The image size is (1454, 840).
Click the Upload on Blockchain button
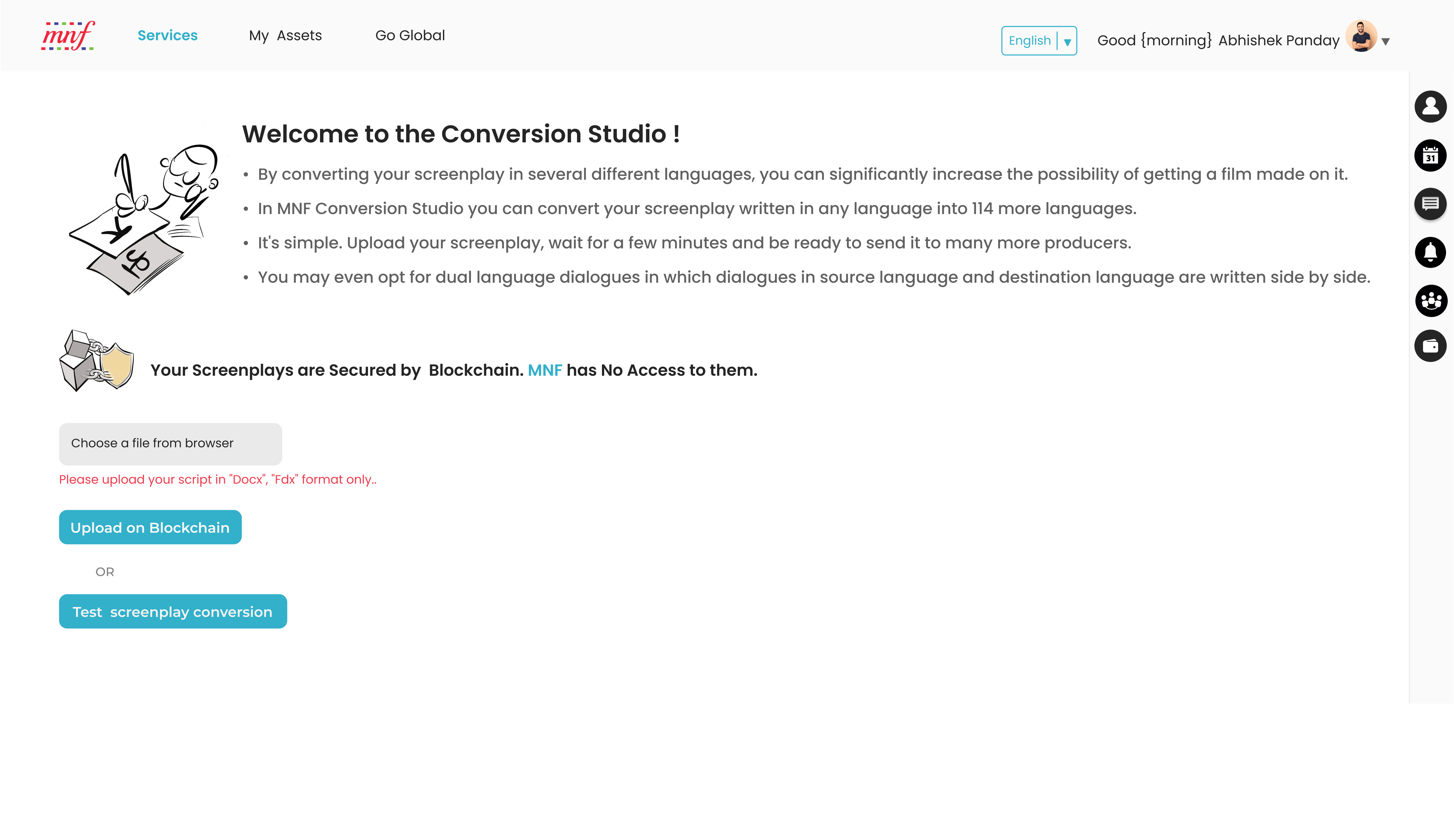coord(150,527)
